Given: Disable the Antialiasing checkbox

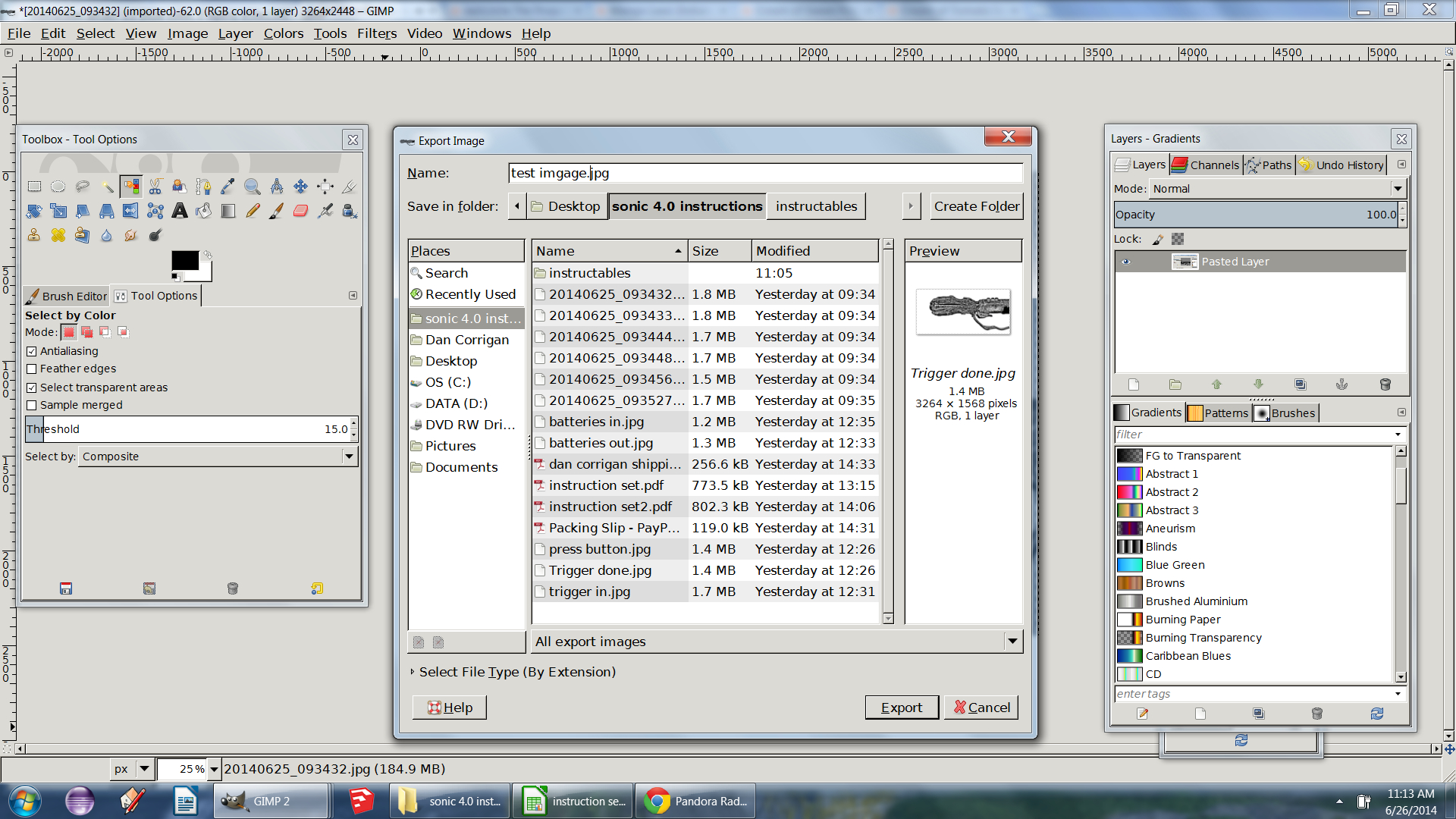Looking at the screenshot, I should tap(32, 351).
